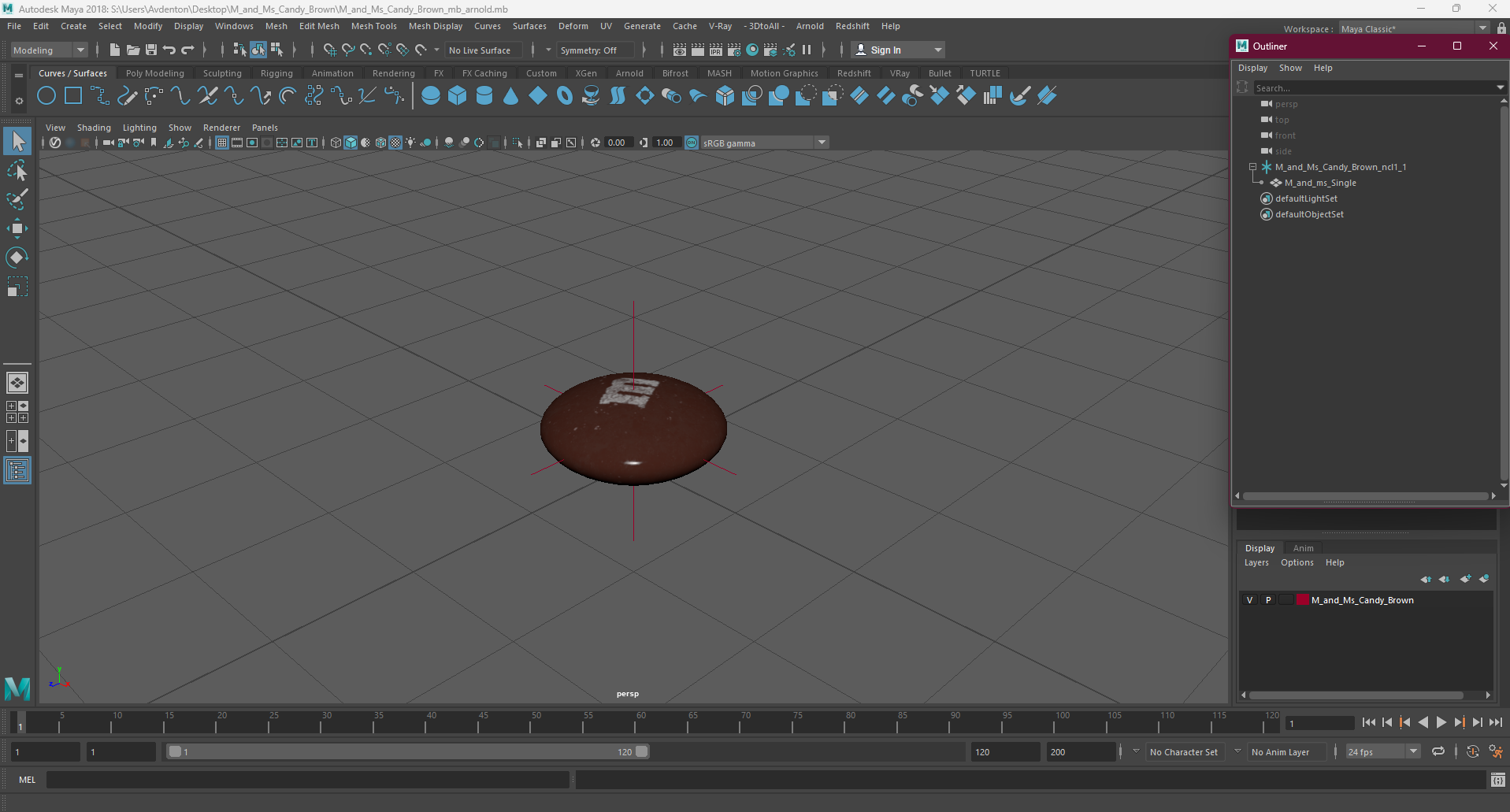Screen dimensions: 1510x812
Task: Click the Save Scene icon
Action: [151, 50]
